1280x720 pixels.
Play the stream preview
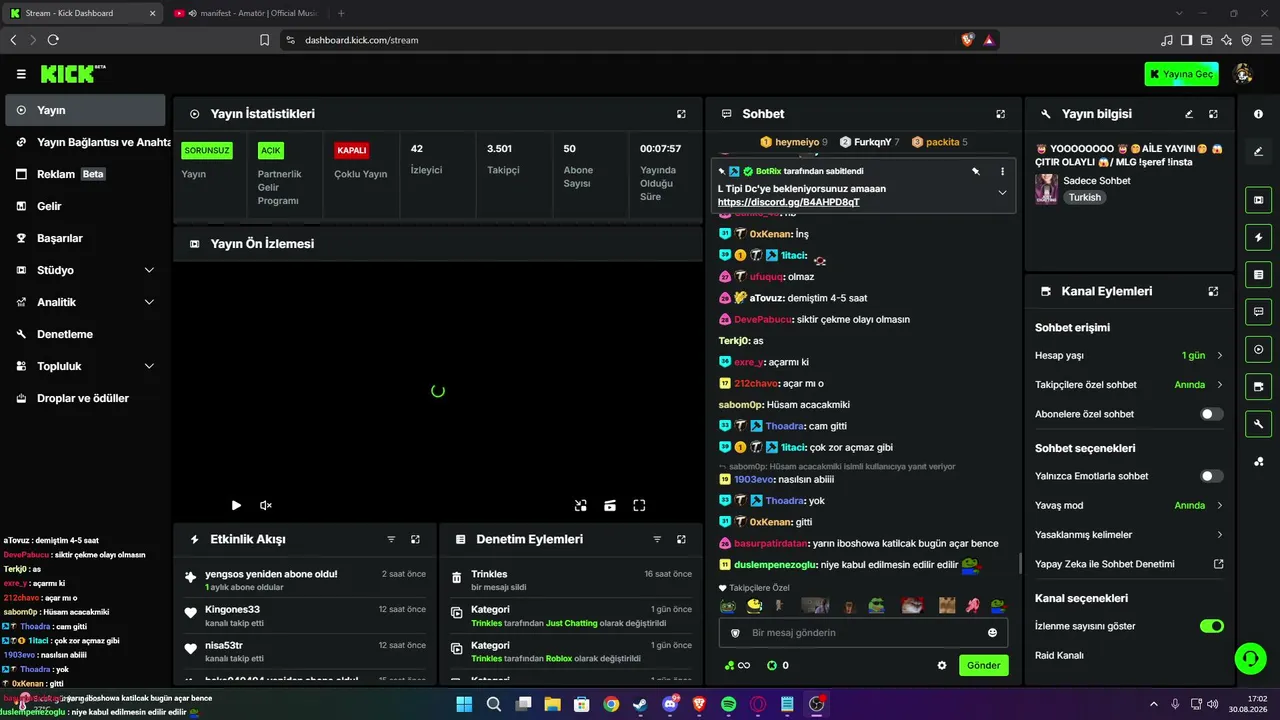236,506
